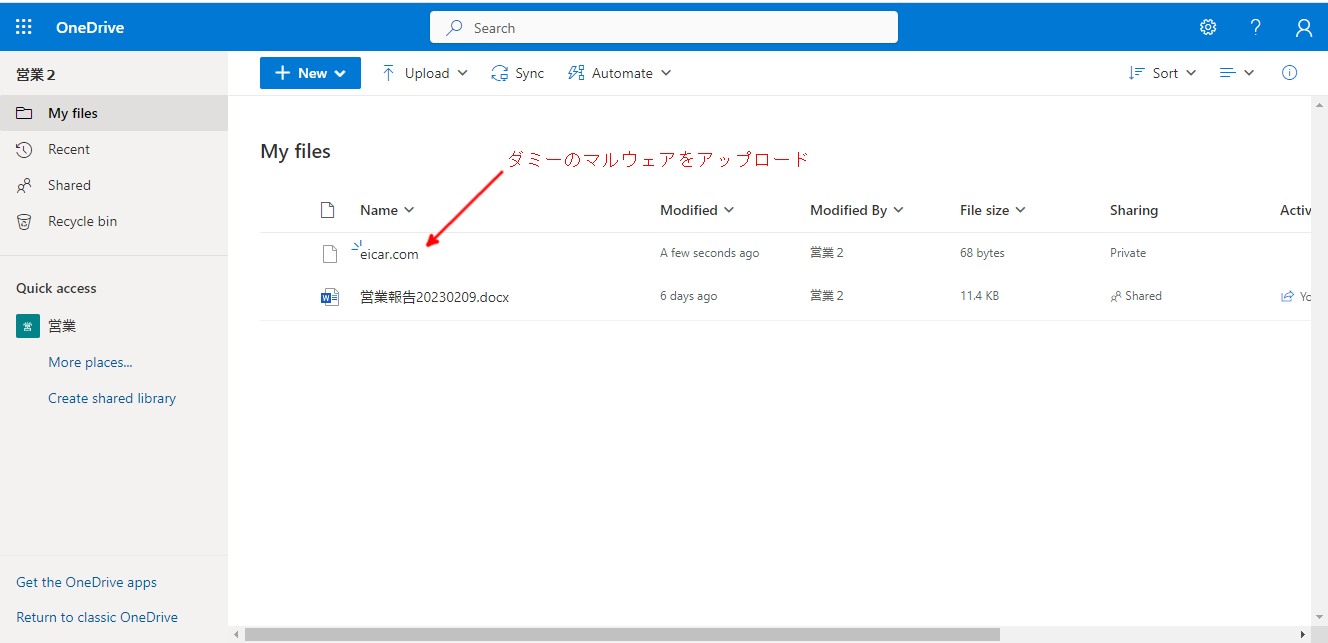Image resolution: width=1328 pixels, height=643 pixels.
Task: Open the Automate dropdown menu
Action: pyautogui.click(x=619, y=73)
